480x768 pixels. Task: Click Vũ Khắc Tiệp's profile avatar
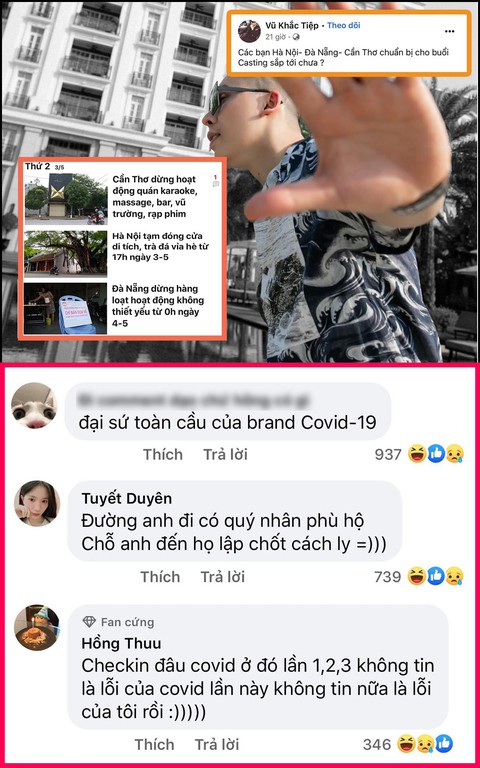coord(249,31)
